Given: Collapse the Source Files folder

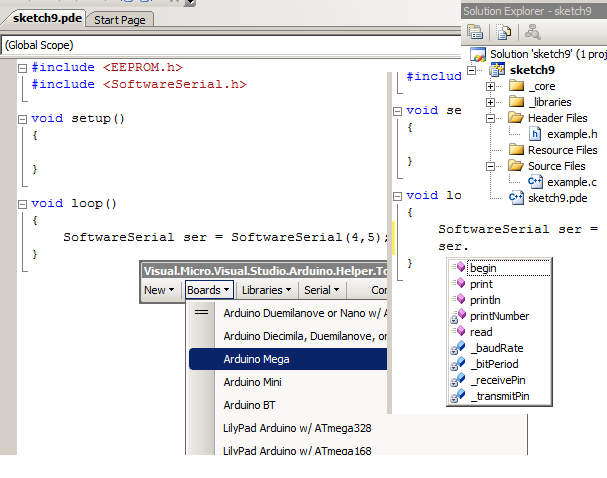Looking at the screenshot, I should (x=490, y=166).
